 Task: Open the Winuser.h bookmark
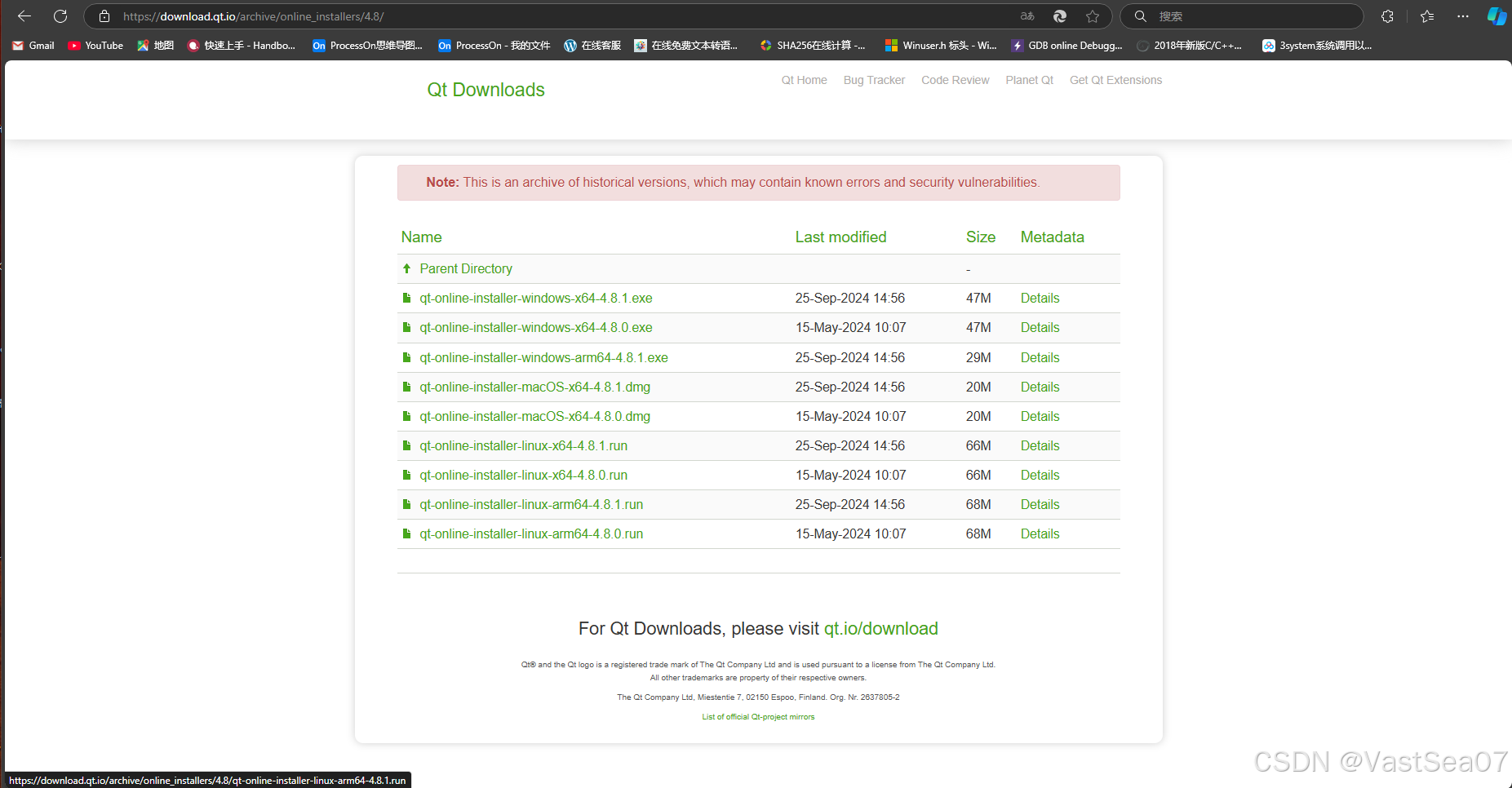click(x=942, y=46)
